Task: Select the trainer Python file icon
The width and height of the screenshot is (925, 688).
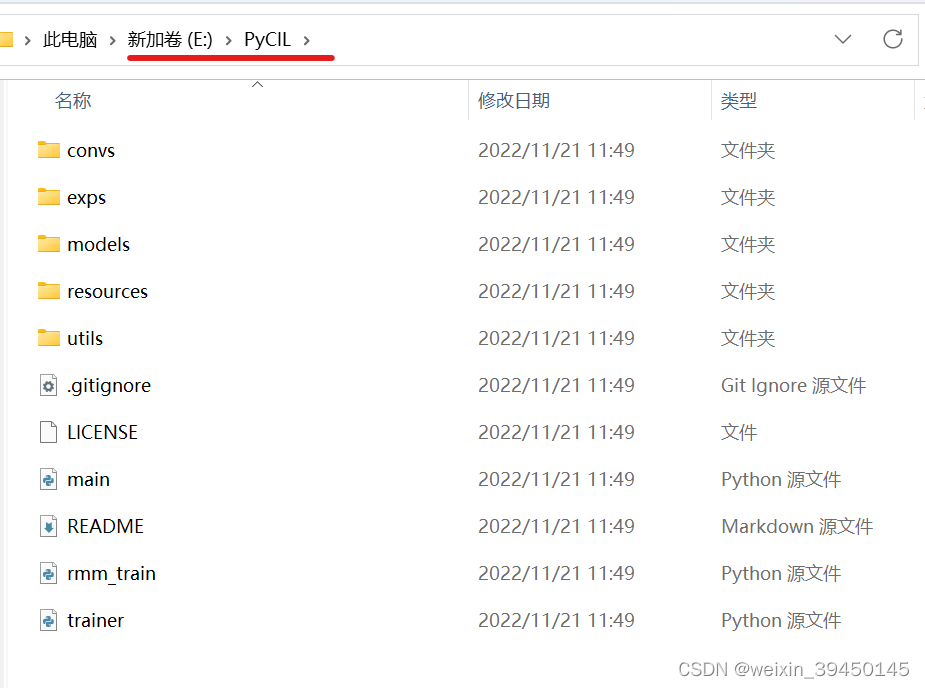Action: (x=48, y=620)
